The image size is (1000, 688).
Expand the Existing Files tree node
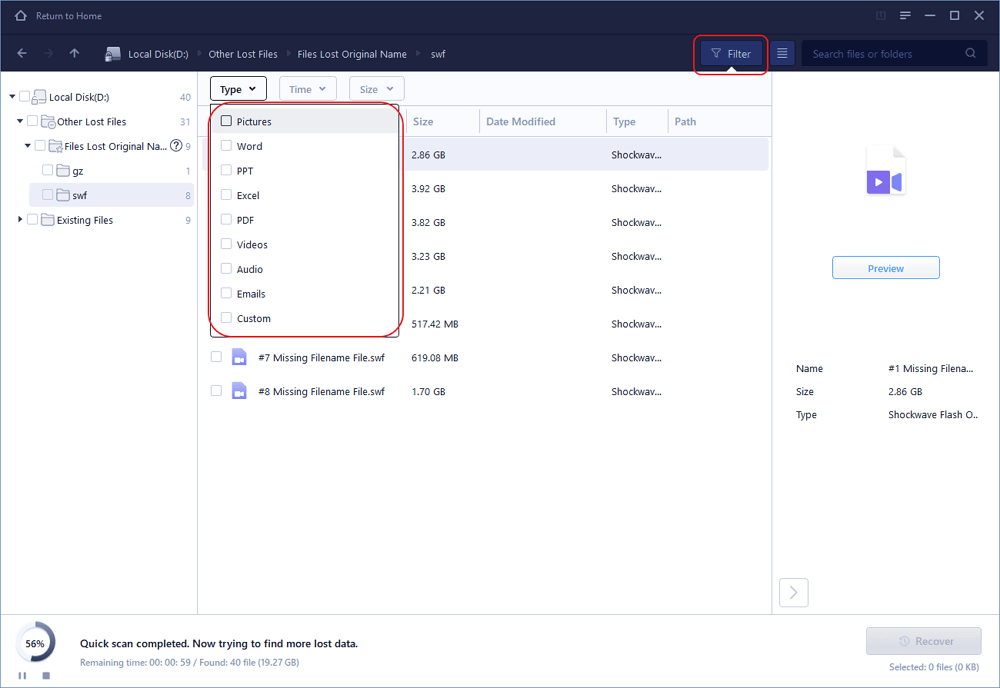tap(20, 220)
